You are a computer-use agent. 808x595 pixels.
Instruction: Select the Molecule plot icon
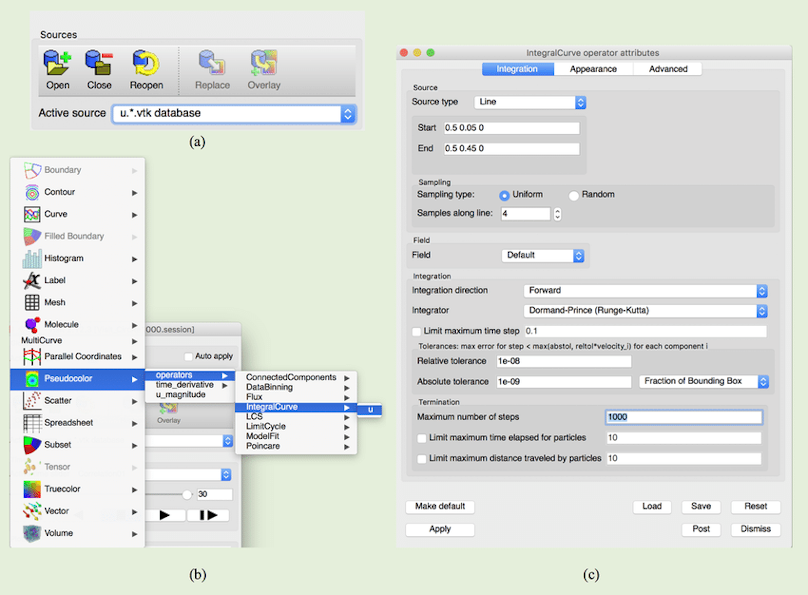click(32, 325)
